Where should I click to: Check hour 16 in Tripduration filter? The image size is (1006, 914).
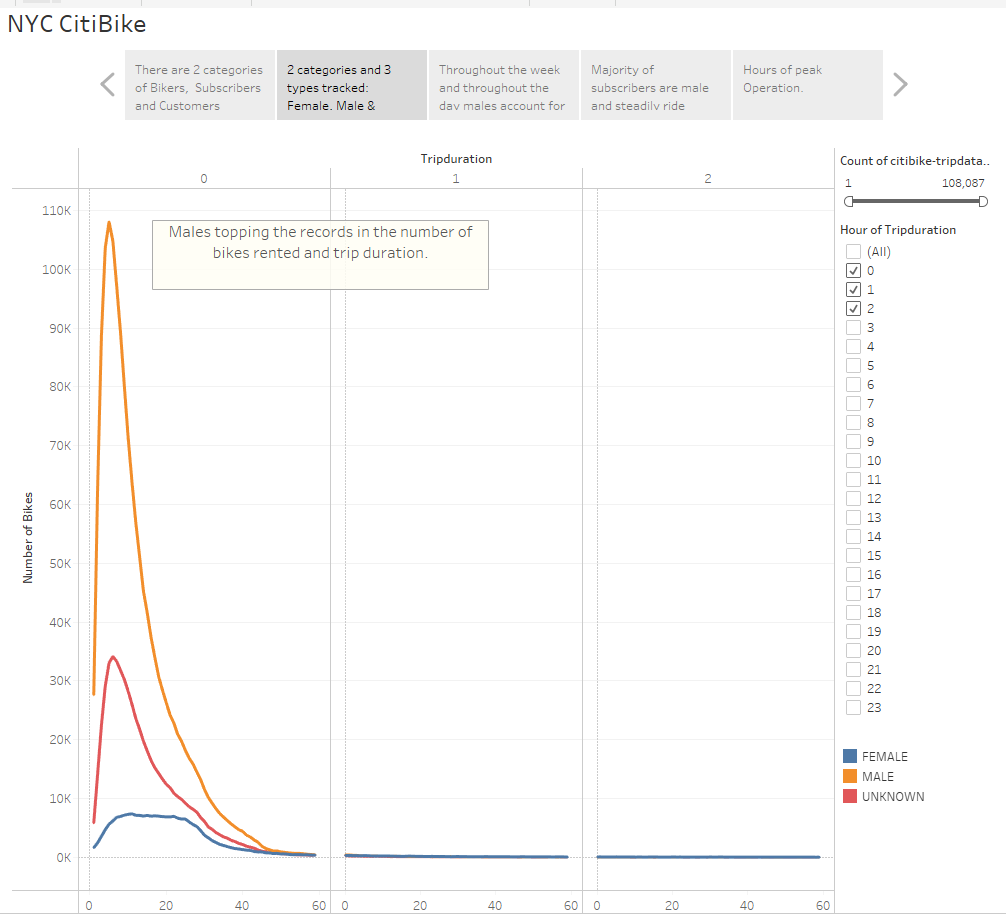853,575
